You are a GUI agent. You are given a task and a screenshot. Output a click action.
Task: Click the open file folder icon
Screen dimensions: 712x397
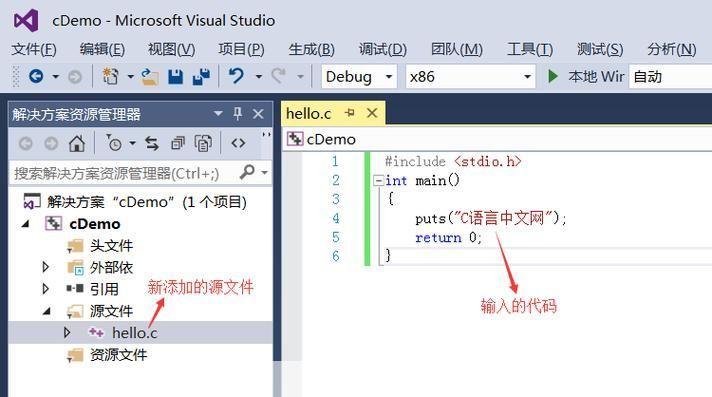click(150, 77)
